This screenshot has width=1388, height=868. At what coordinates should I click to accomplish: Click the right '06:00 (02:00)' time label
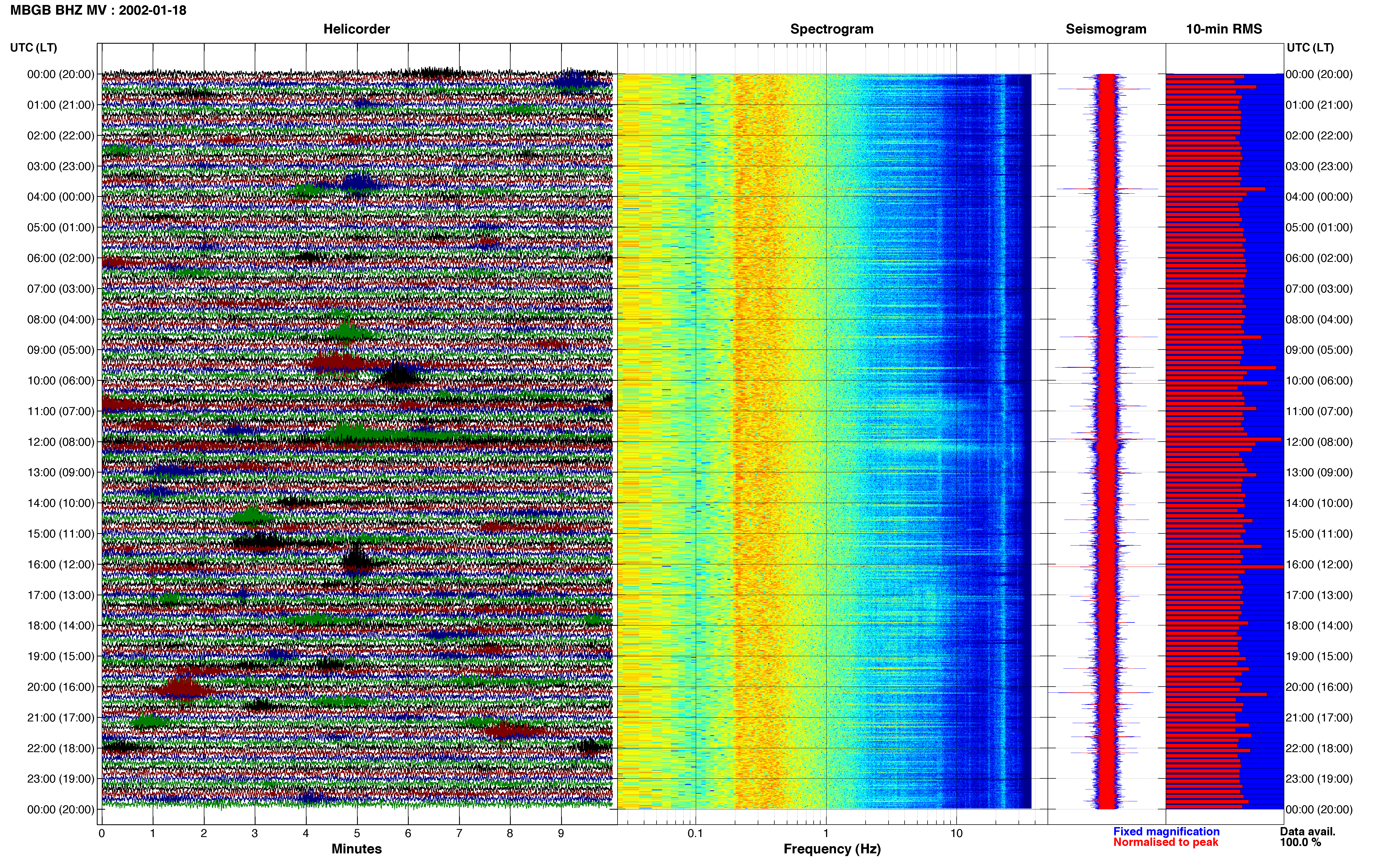pos(1319,258)
